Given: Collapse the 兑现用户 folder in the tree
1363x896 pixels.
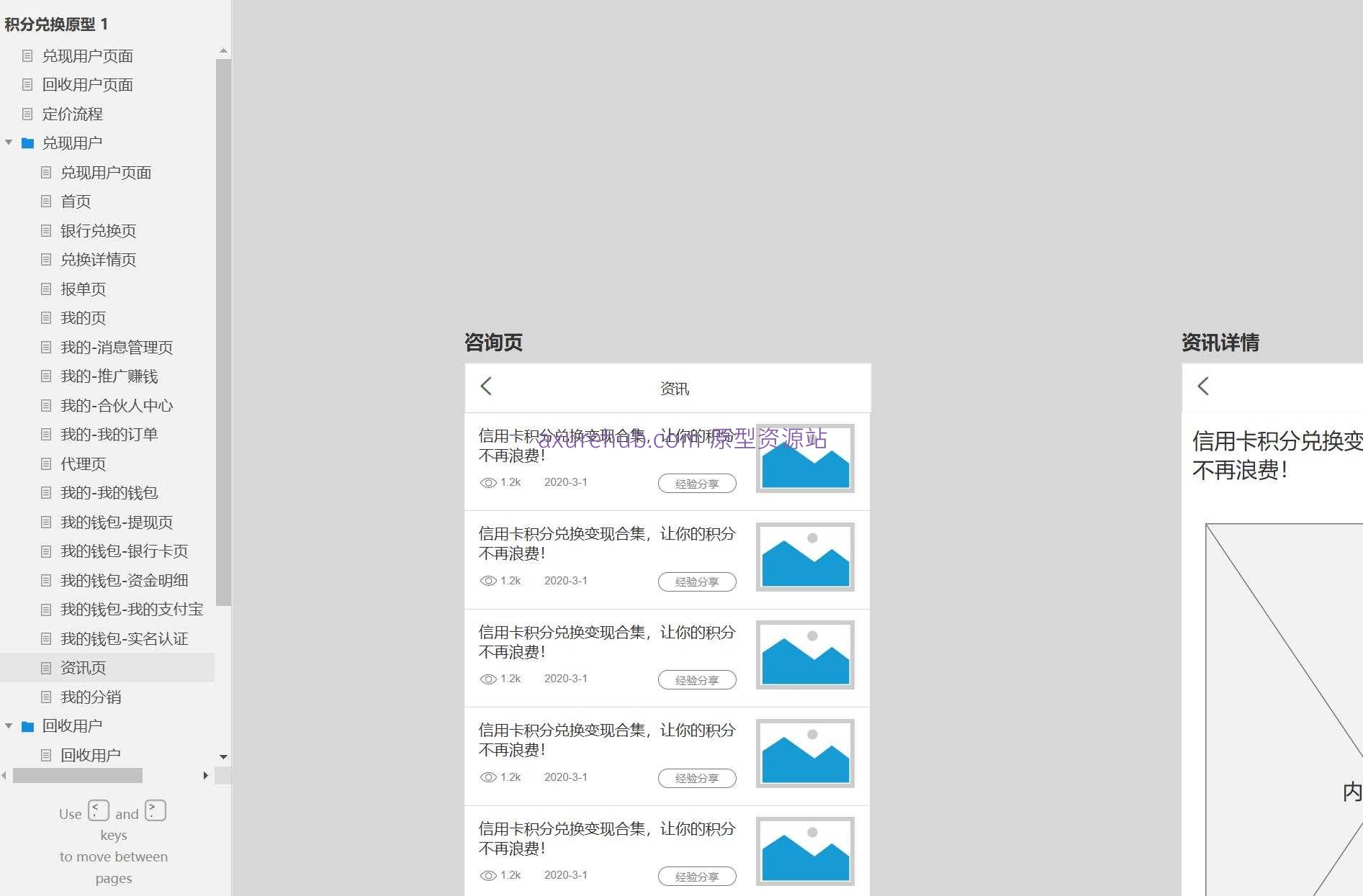Looking at the screenshot, I should (9, 142).
